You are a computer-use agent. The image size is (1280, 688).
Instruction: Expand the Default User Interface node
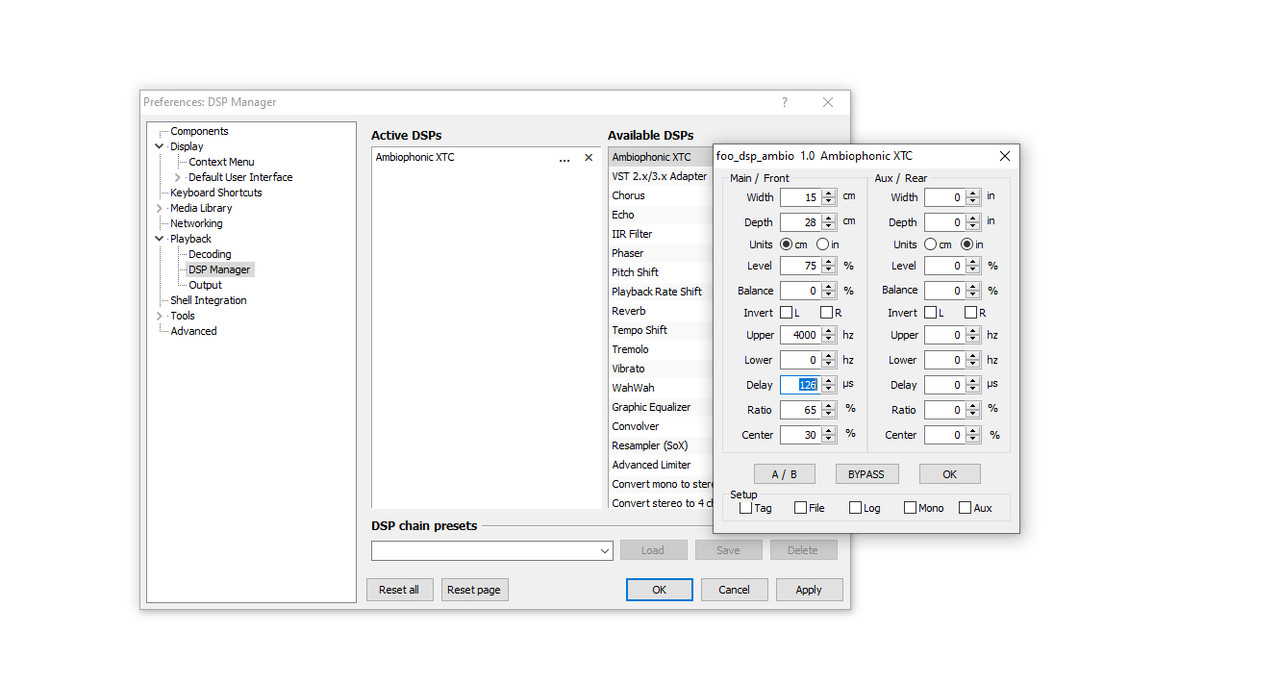click(x=177, y=178)
